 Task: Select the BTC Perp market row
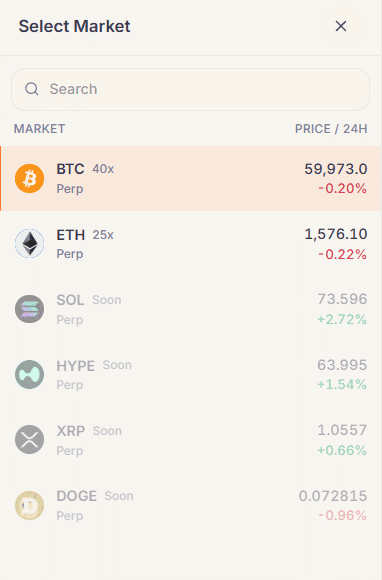pyautogui.click(x=191, y=178)
